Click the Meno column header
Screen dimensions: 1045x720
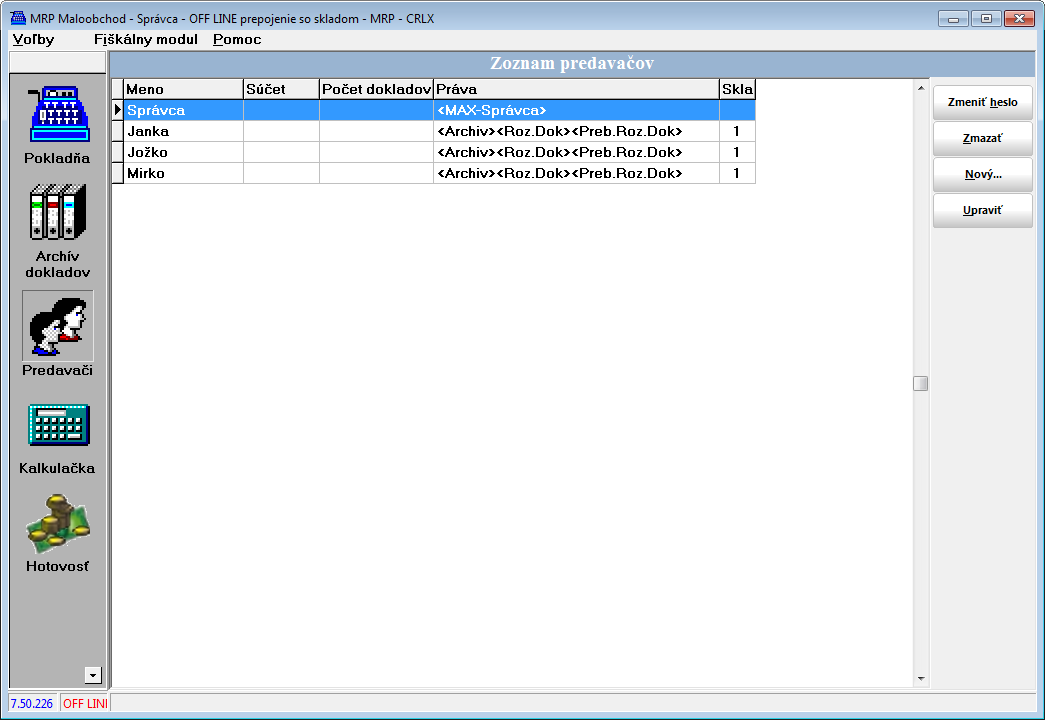(182, 89)
